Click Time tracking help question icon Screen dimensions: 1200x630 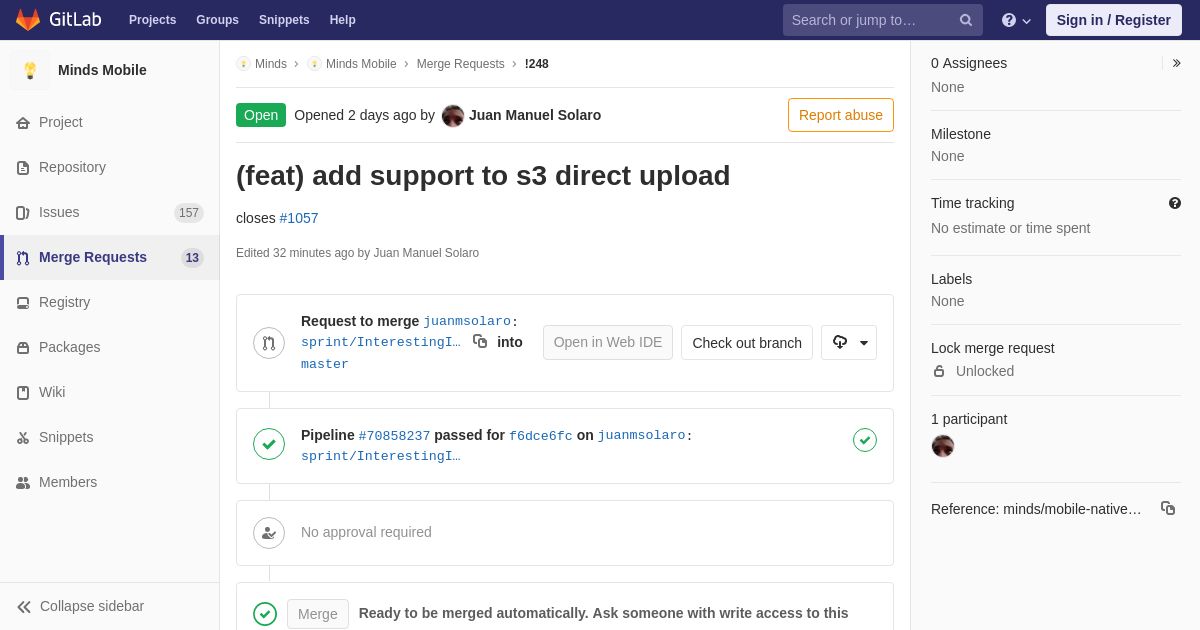click(x=1175, y=203)
